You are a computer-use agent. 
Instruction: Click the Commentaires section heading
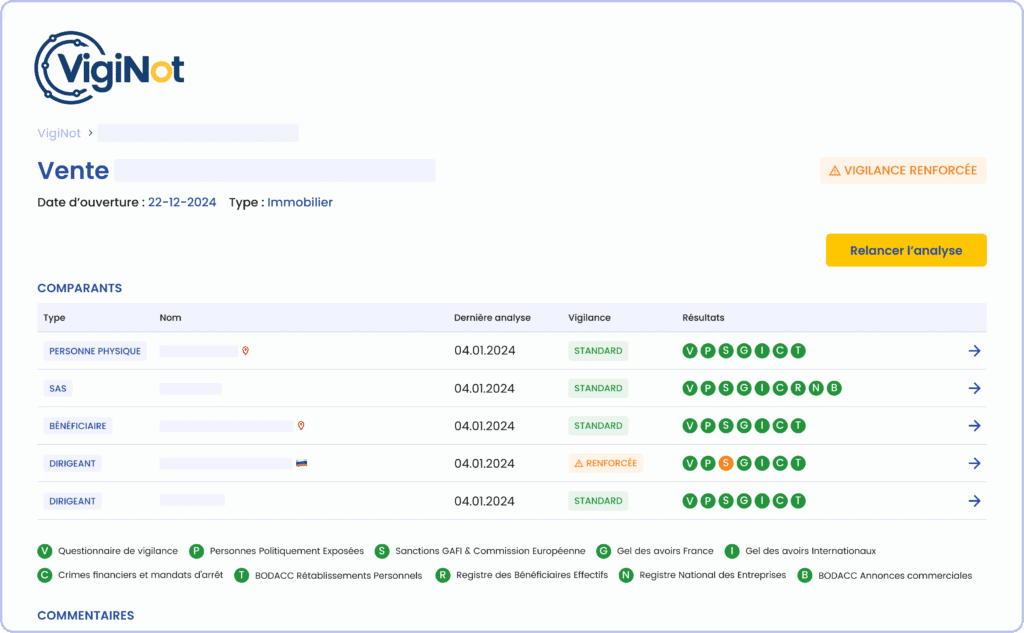click(x=85, y=615)
